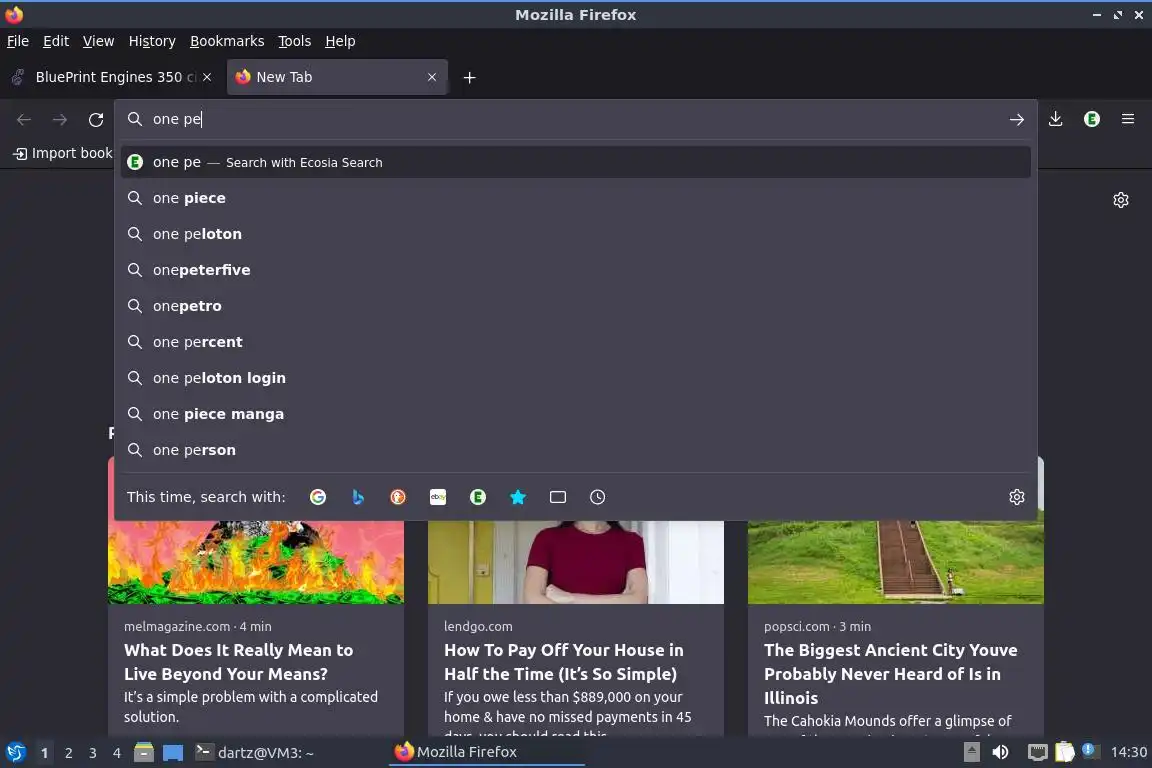Choose the 'onepeterfive' suggestion

click(575, 270)
